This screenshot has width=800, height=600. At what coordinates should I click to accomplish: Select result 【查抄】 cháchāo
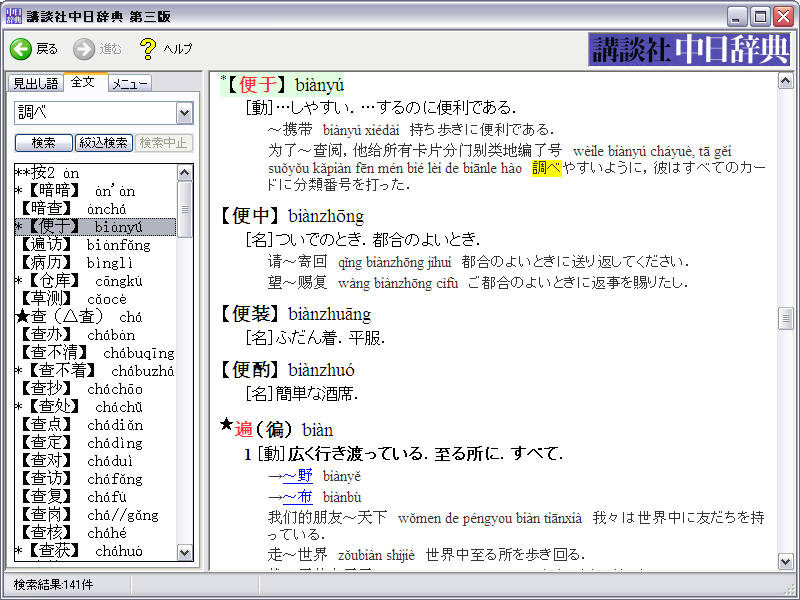coord(95,389)
